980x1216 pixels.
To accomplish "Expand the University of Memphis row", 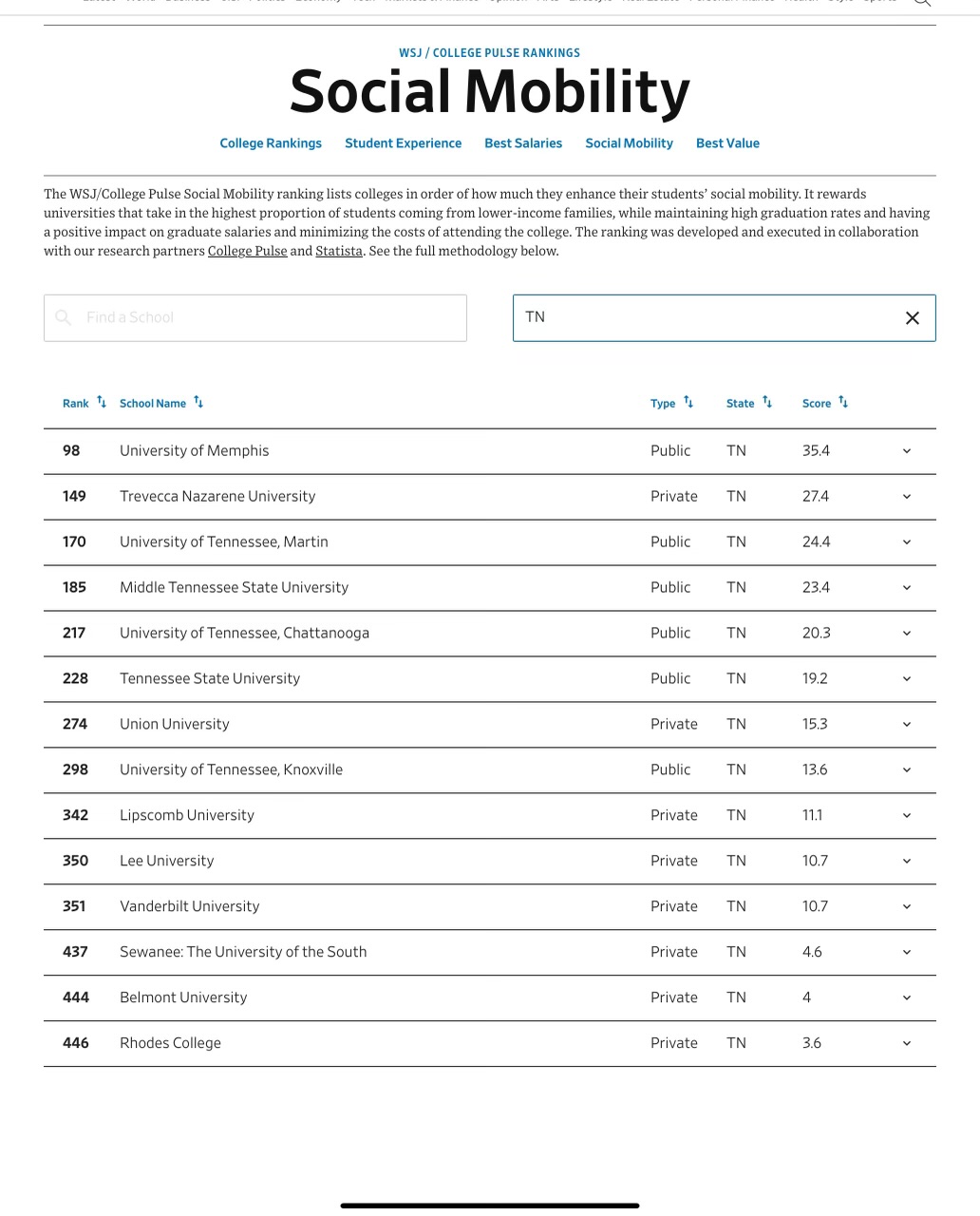I will (x=906, y=451).
